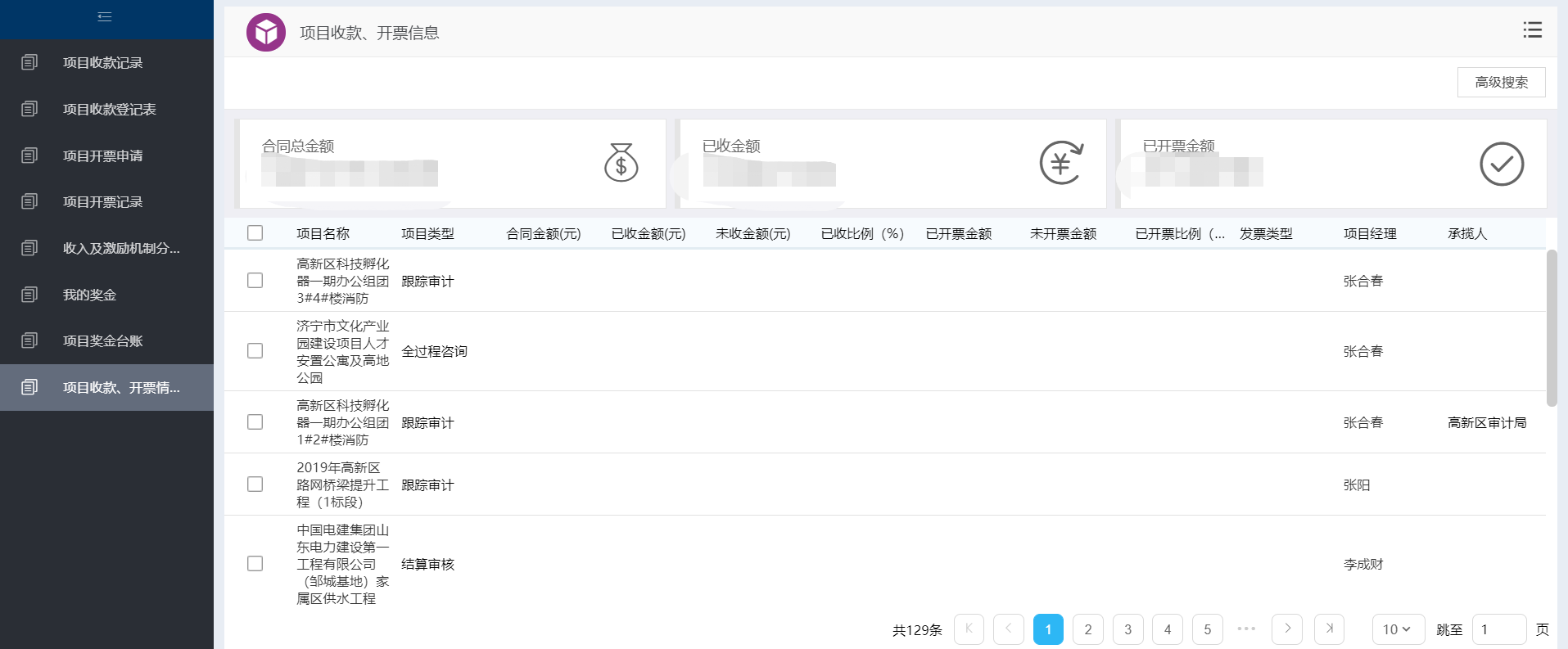
Task: Open the list menu icon at top right
Action: [1532, 30]
